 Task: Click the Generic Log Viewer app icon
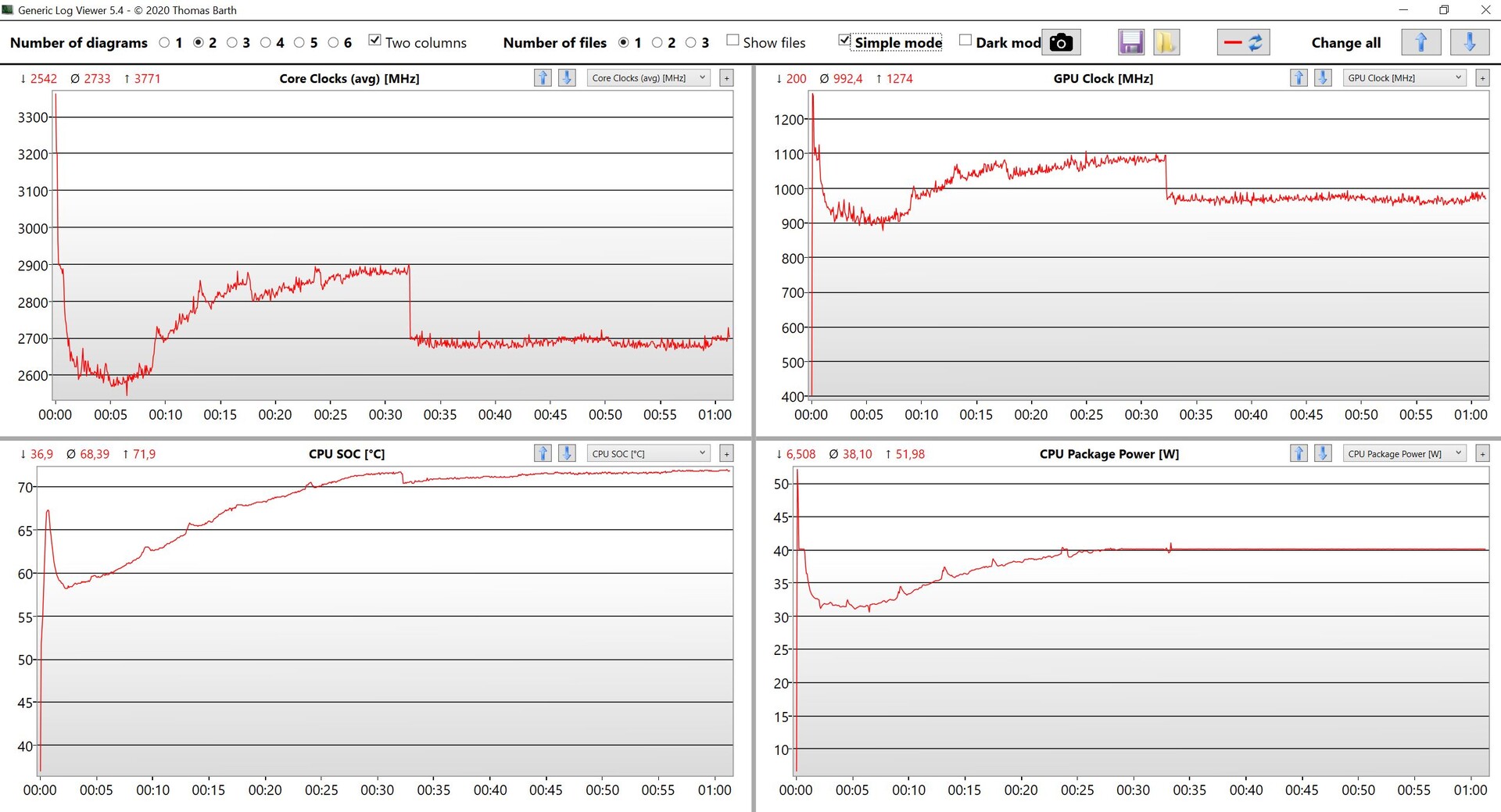[x=9, y=10]
